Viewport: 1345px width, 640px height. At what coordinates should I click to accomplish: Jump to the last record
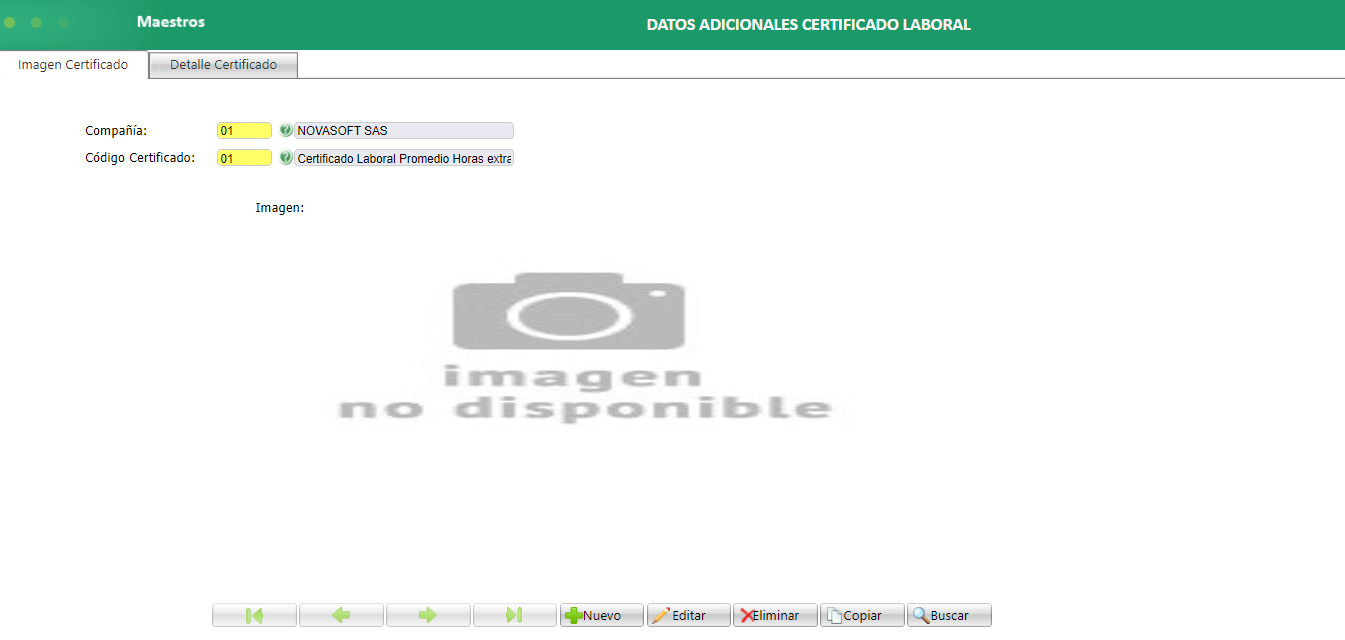pyautogui.click(x=515, y=614)
